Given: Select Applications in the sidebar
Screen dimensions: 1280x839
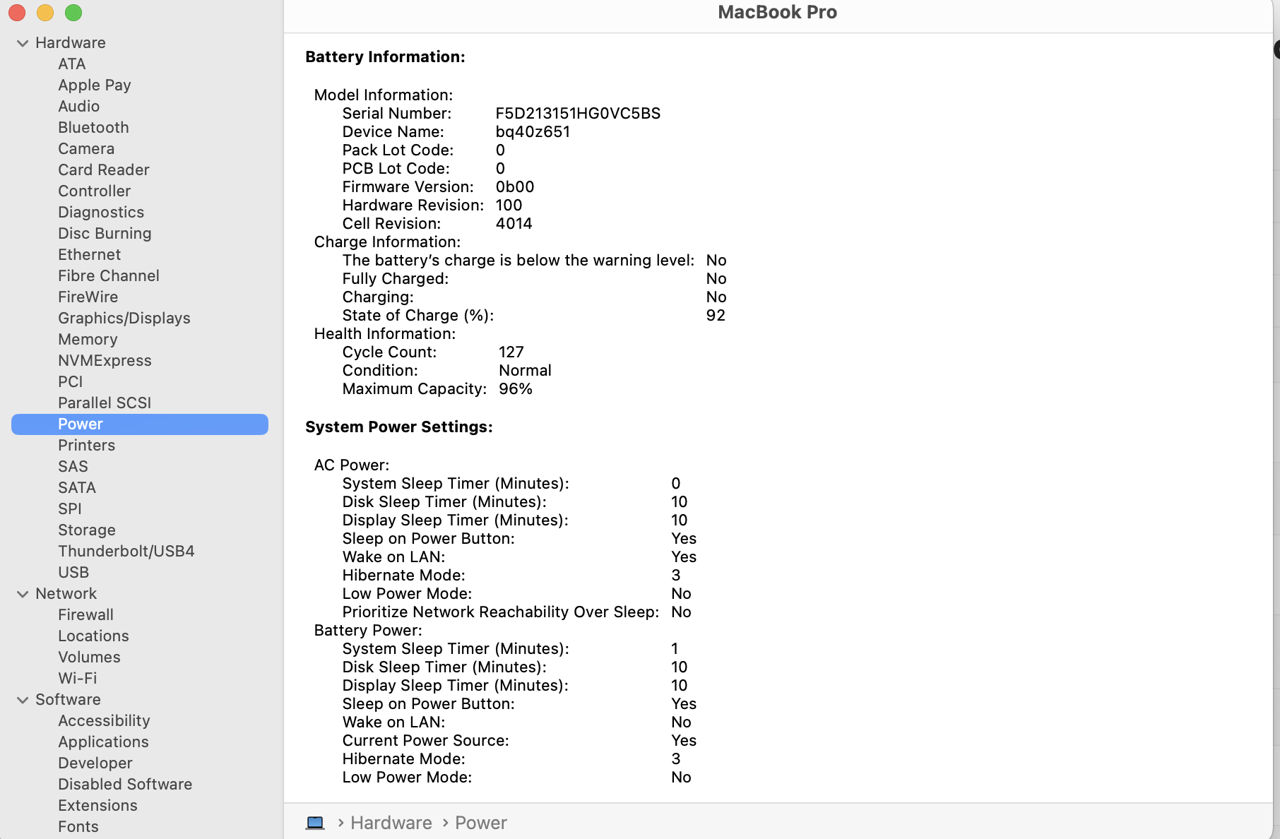Looking at the screenshot, I should (103, 742).
